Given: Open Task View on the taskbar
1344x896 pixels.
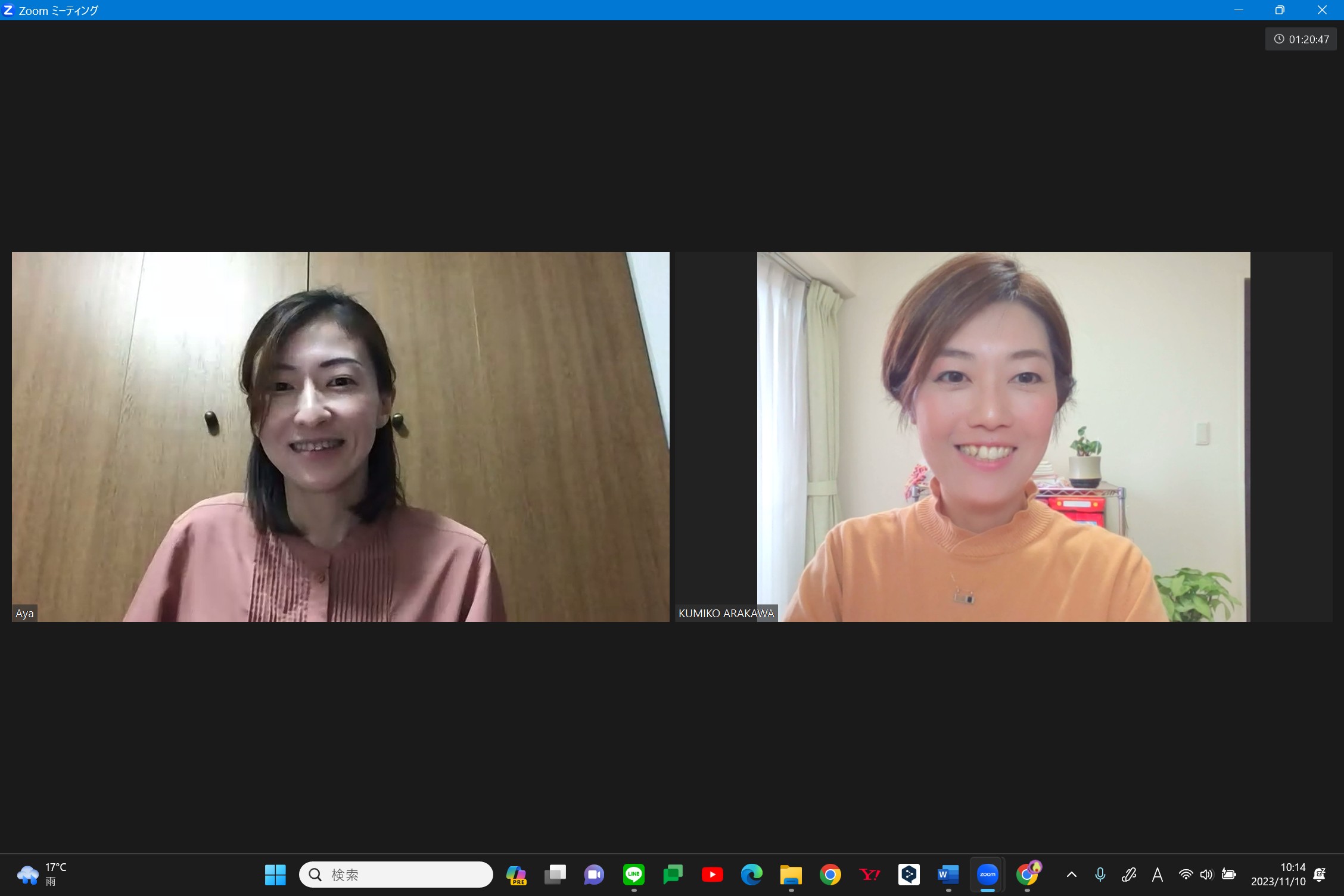Looking at the screenshot, I should [x=555, y=875].
